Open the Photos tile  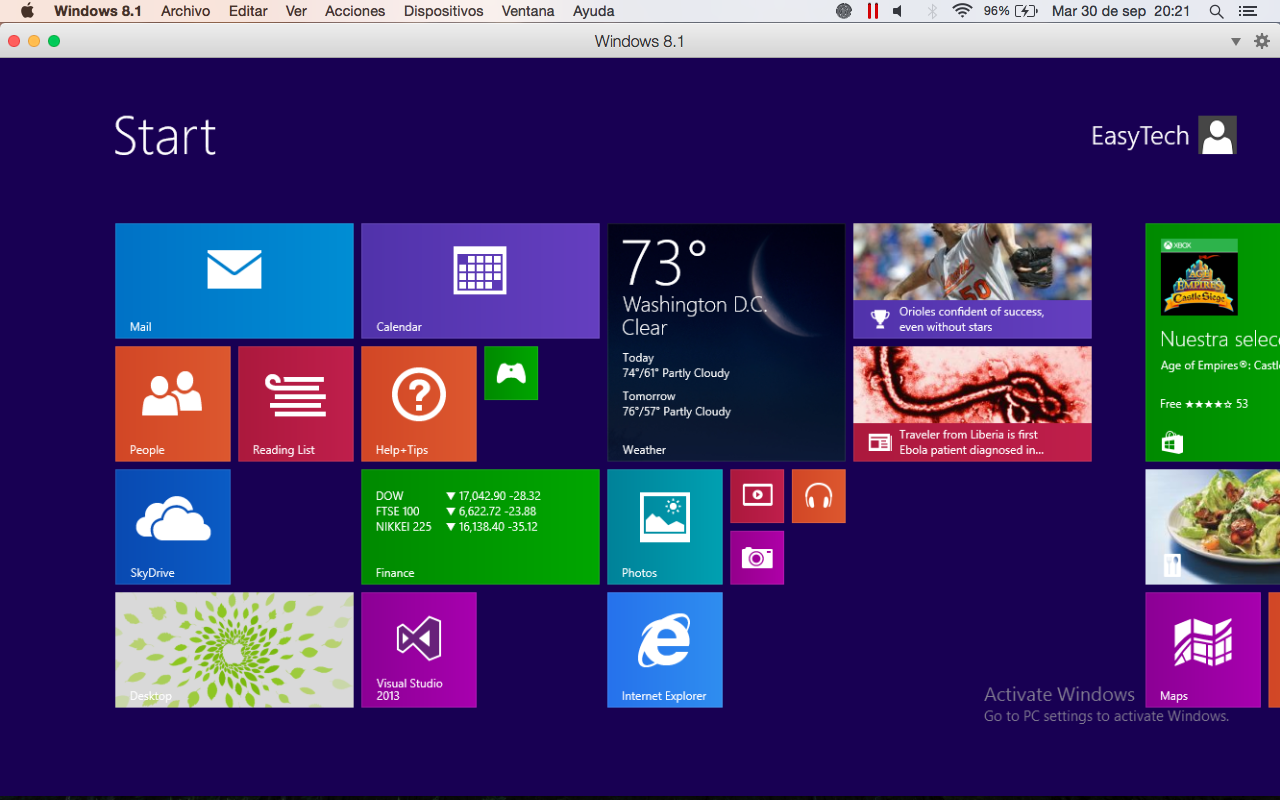tap(665, 527)
